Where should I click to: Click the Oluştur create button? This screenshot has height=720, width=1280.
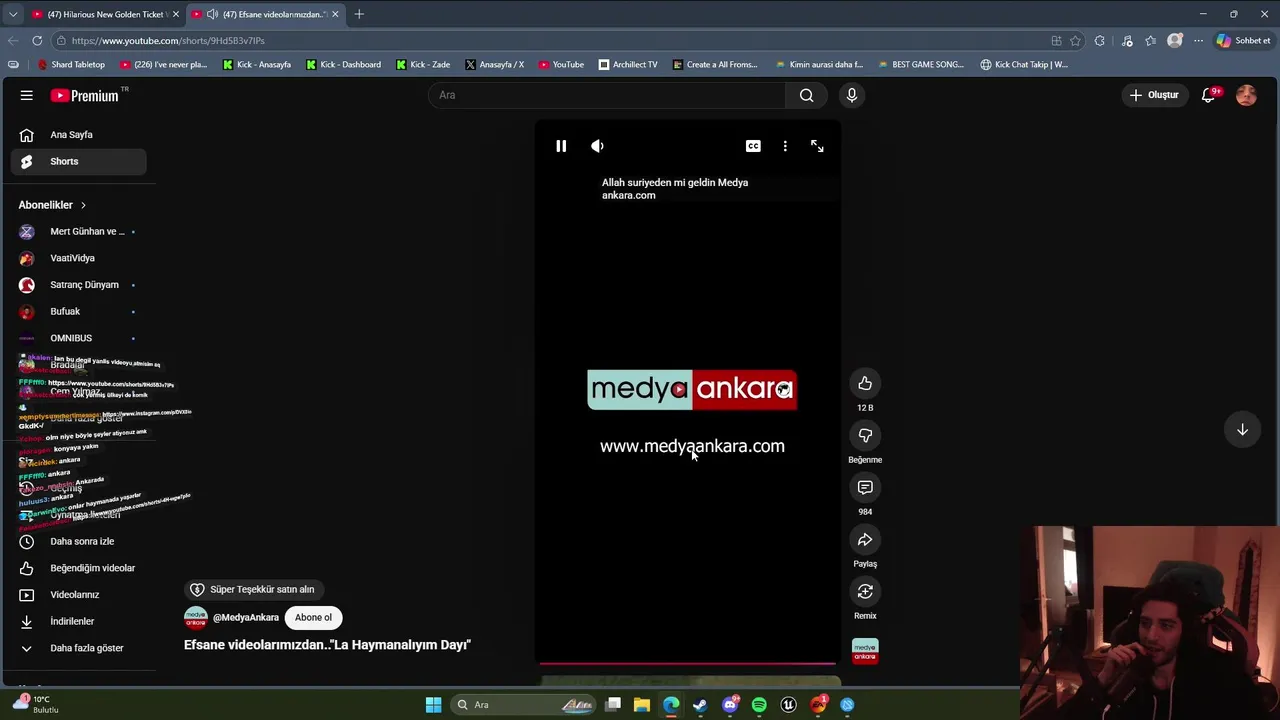click(x=1154, y=95)
